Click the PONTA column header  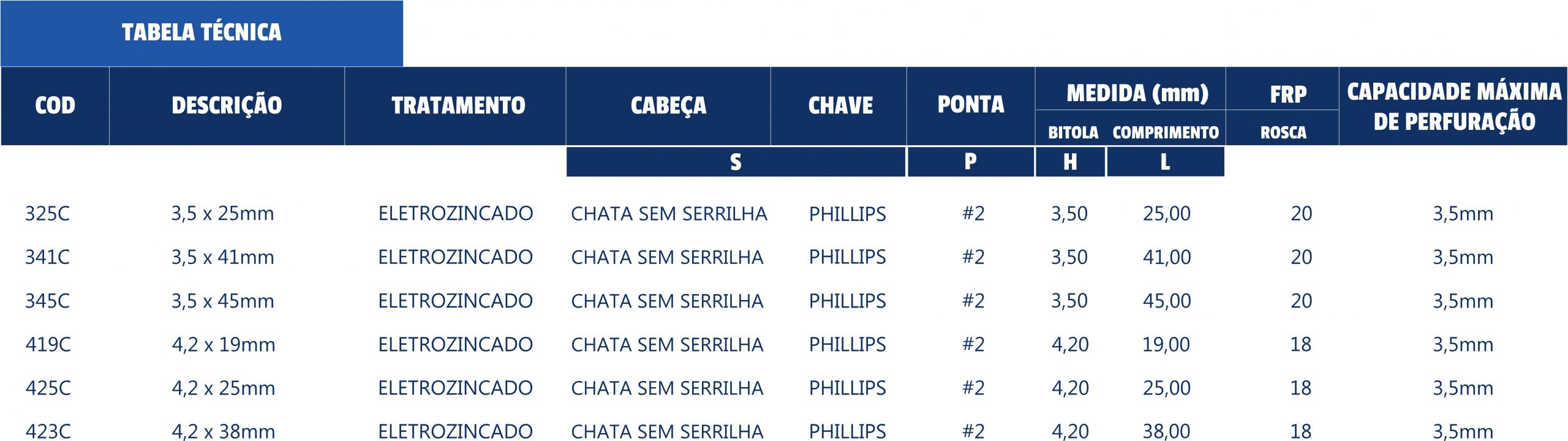971,106
